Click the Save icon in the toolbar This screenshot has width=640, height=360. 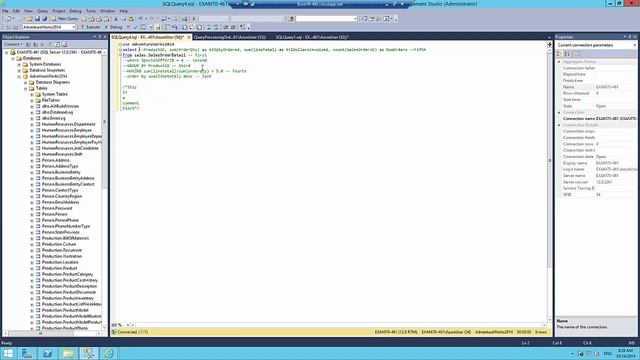point(37,19)
